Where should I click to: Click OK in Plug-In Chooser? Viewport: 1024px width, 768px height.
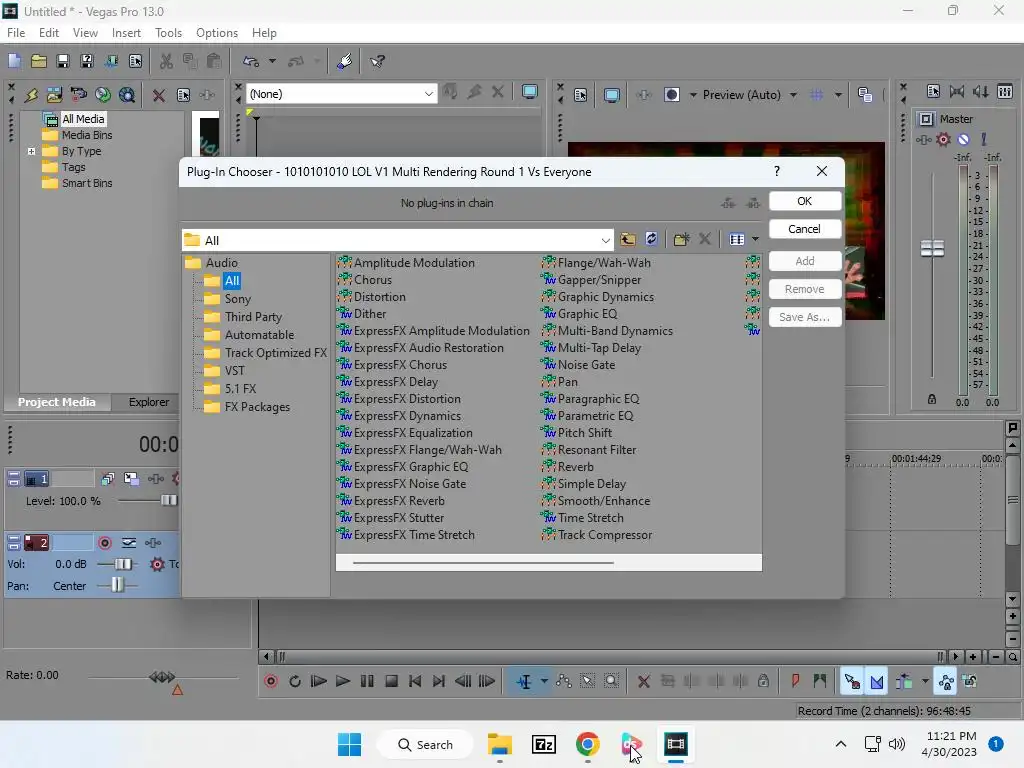805,201
